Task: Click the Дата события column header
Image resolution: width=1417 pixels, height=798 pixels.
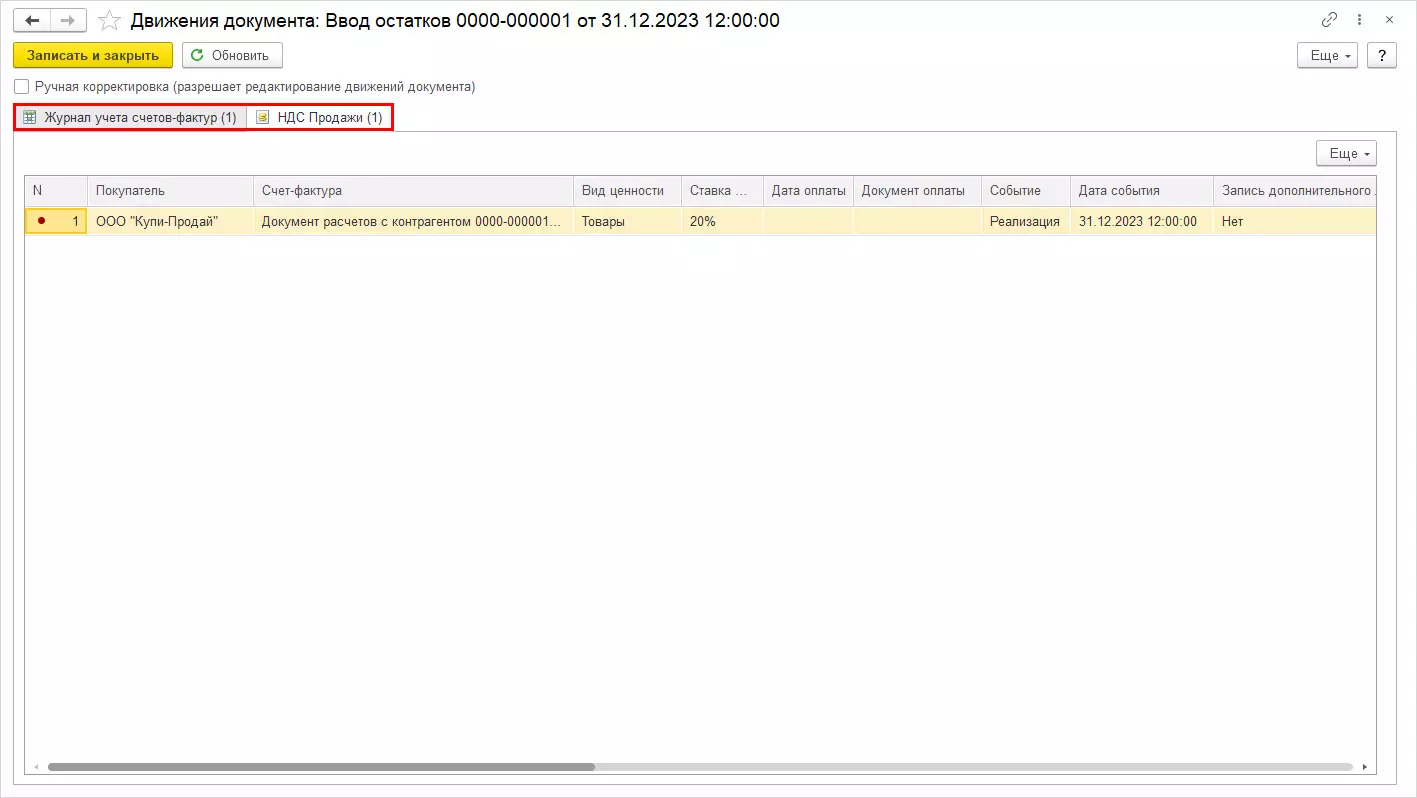Action: [x=1141, y=191]
